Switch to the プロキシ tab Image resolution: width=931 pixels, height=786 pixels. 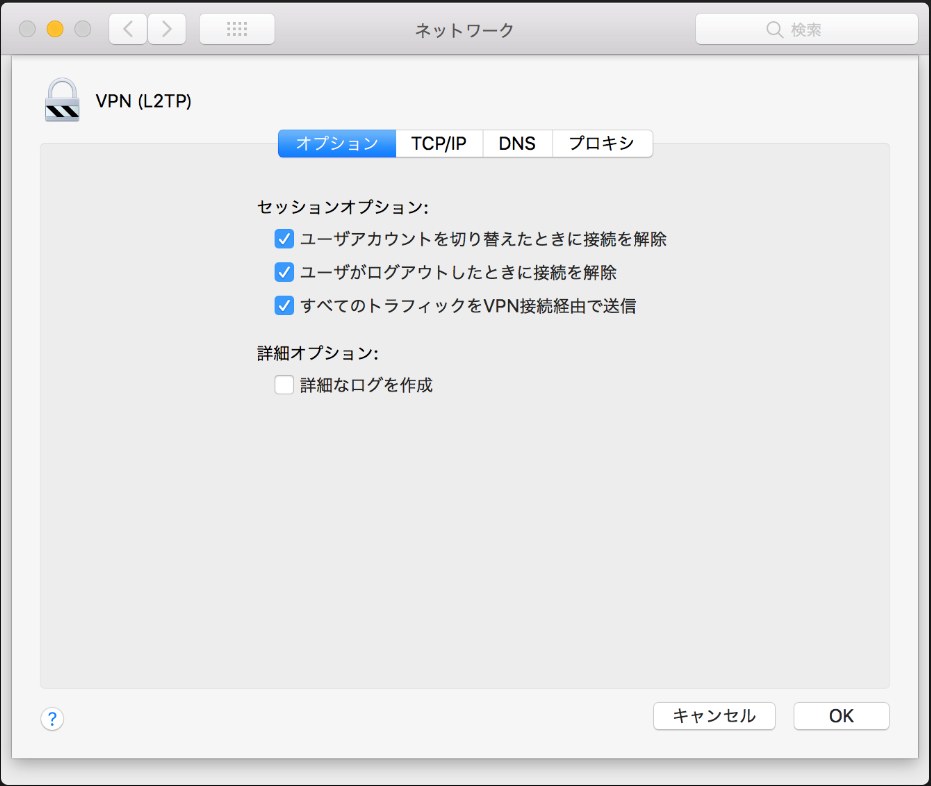click(x=601, y=143)
